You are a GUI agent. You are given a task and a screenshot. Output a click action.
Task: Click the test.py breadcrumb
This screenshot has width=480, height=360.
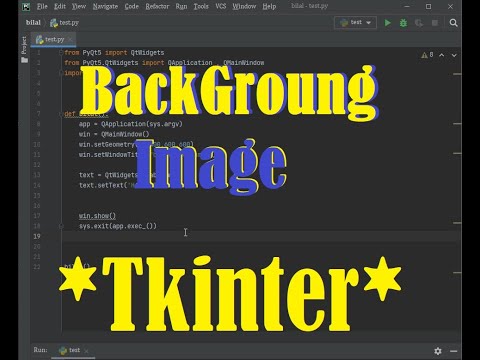pyautogui.click(x=65, y=23)
